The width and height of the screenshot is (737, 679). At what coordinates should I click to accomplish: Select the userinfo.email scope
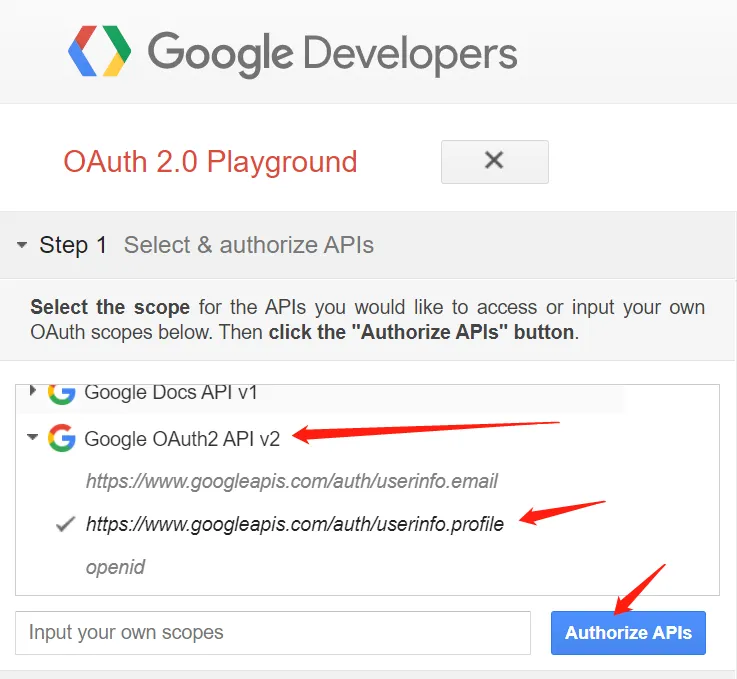291,481
